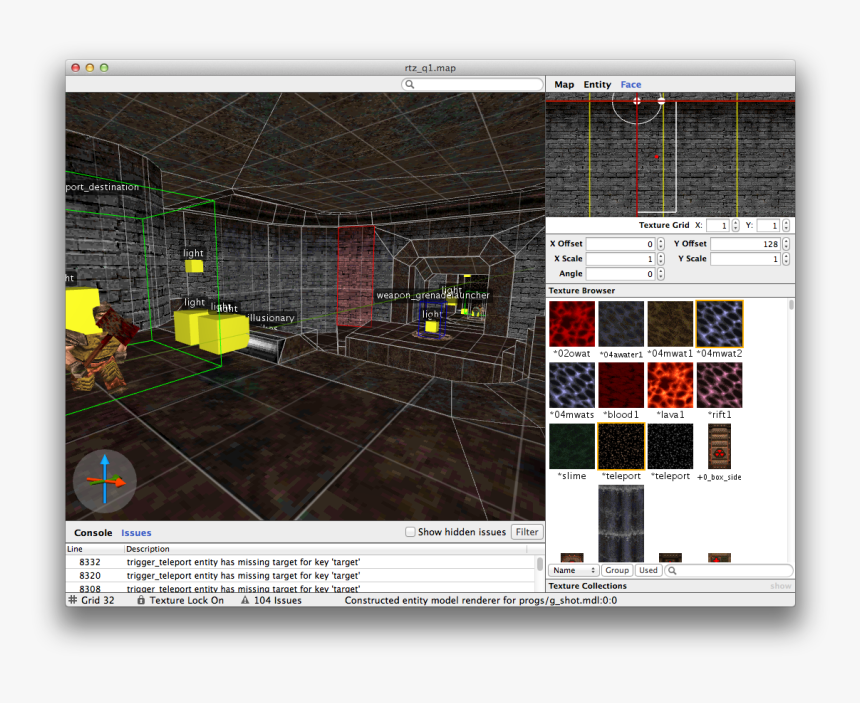Viewport: 860px width, 703px height.
Task: Open the Issues tab
Action: tap(136, 532)
